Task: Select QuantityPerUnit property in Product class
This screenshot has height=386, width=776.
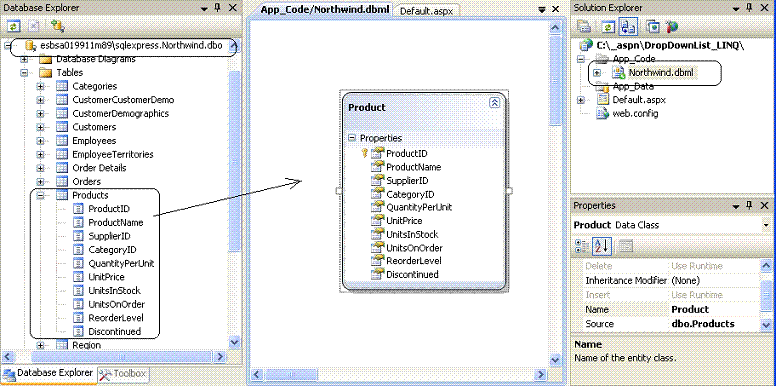Action: [x=419, y=207]
